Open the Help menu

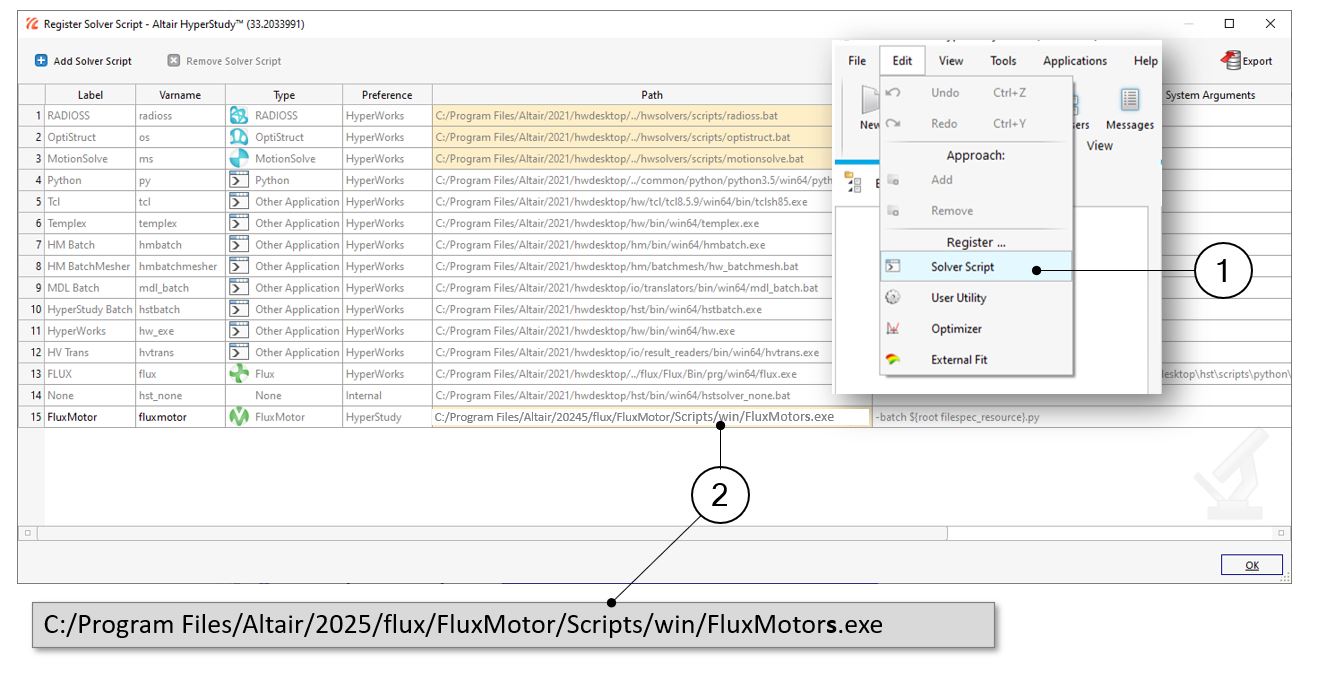click(1146, 61)
